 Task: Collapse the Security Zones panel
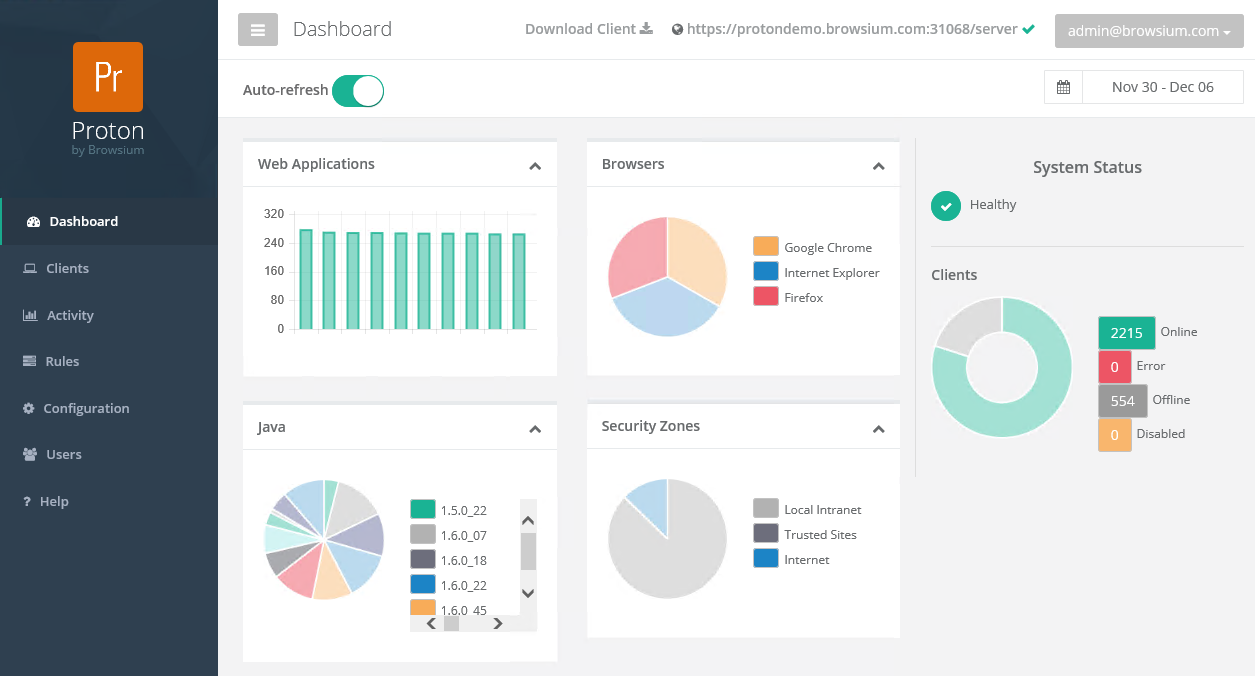(x=878, y=429)
